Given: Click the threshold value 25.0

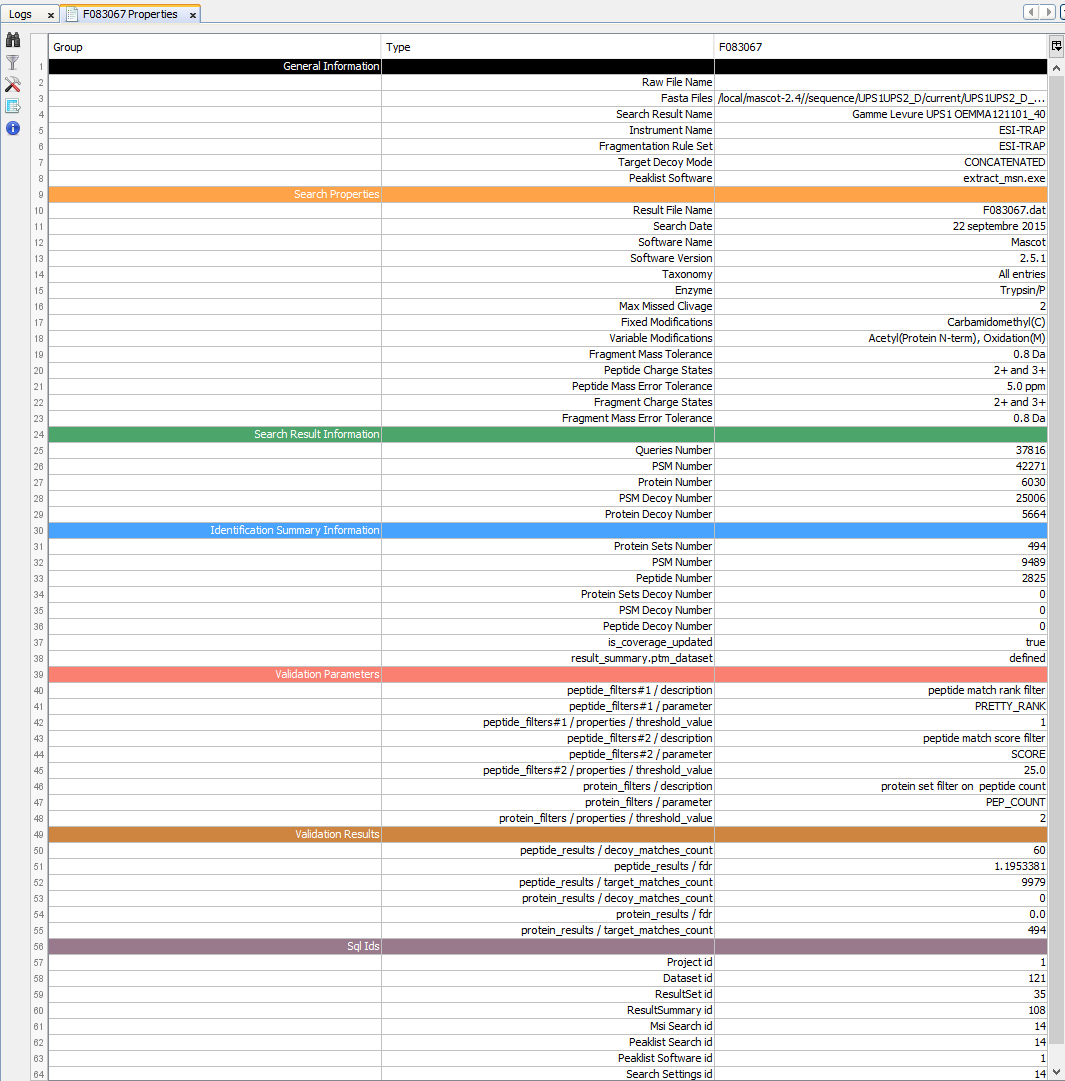Looking at the screenshot, I should (x=881, y=770).
